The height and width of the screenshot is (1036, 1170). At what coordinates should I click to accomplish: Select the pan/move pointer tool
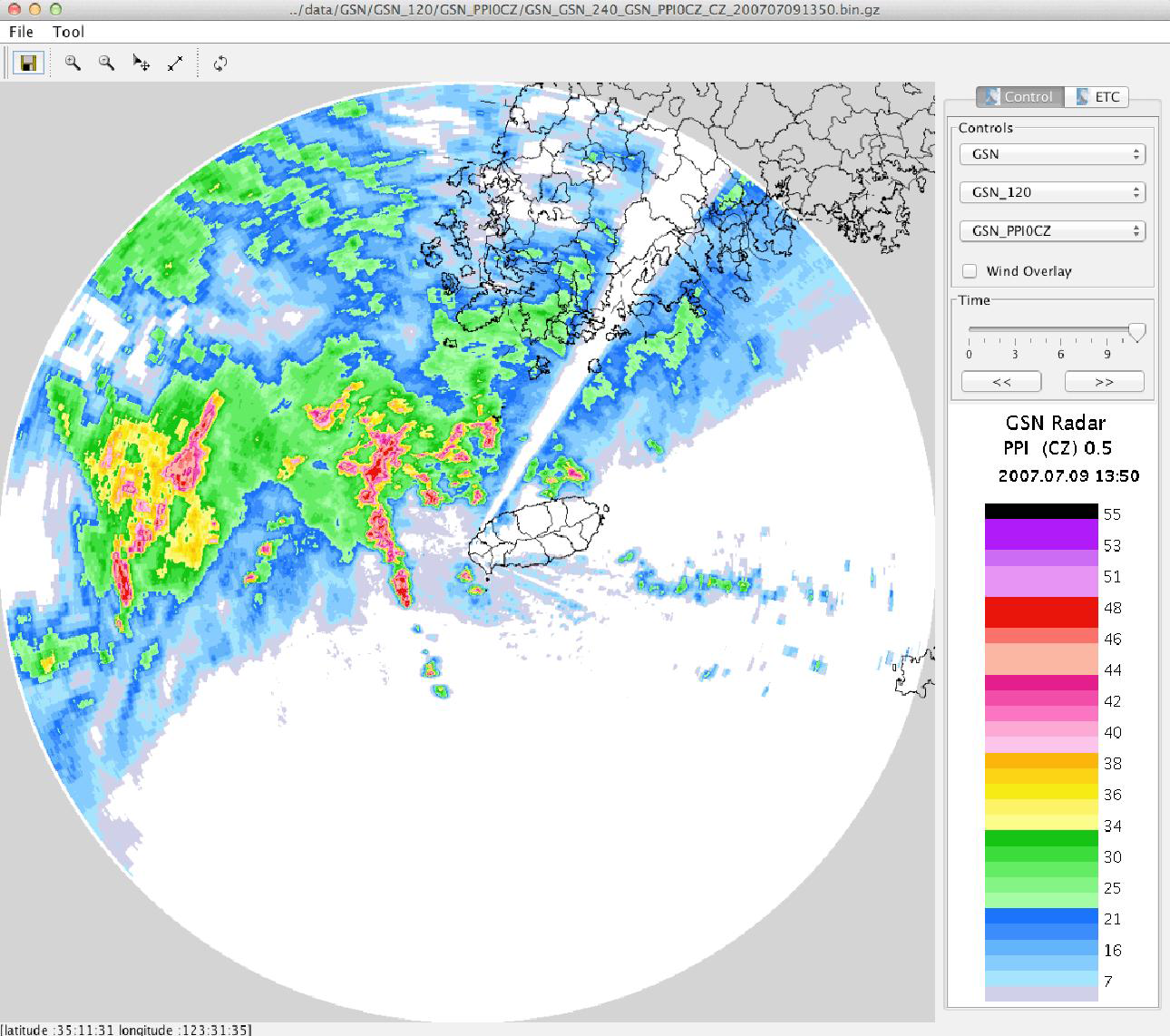click(x=141, y=64)
